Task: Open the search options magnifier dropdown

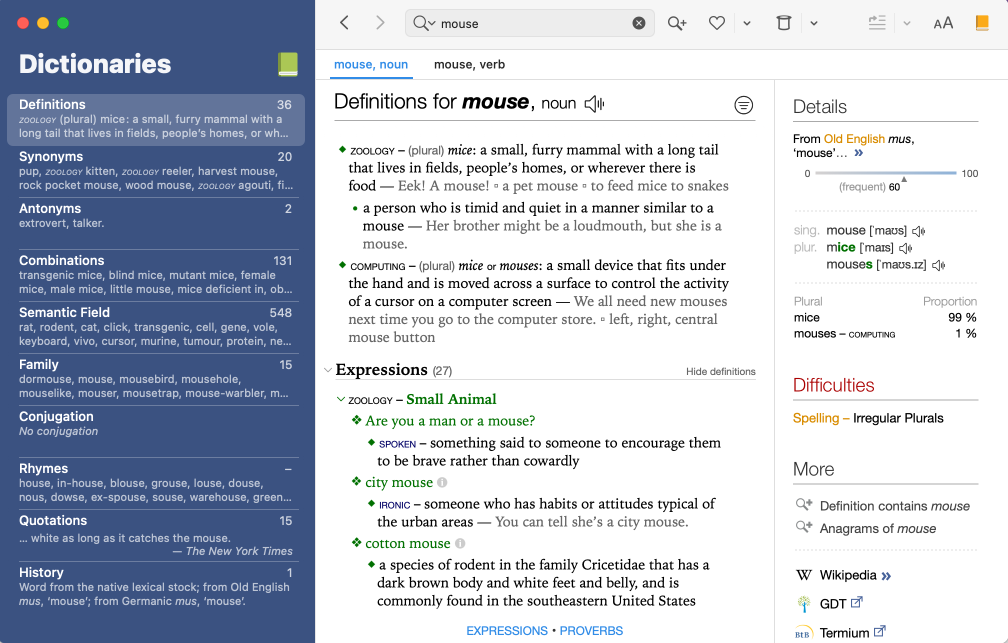Action: 424,23
